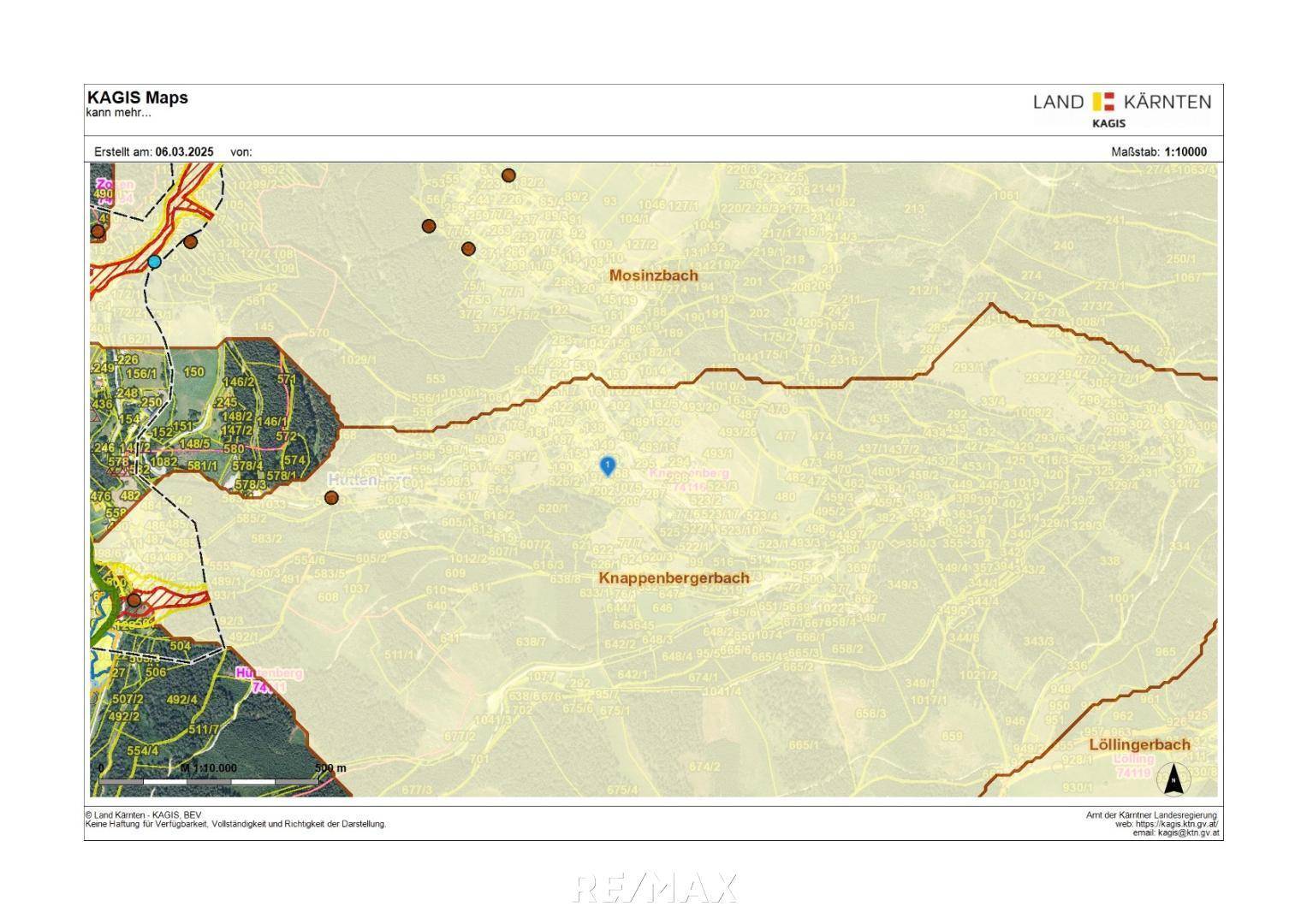Screen dimensions: 1307x924
Task: Click parcel number 1067
Action: (1187, 277)
